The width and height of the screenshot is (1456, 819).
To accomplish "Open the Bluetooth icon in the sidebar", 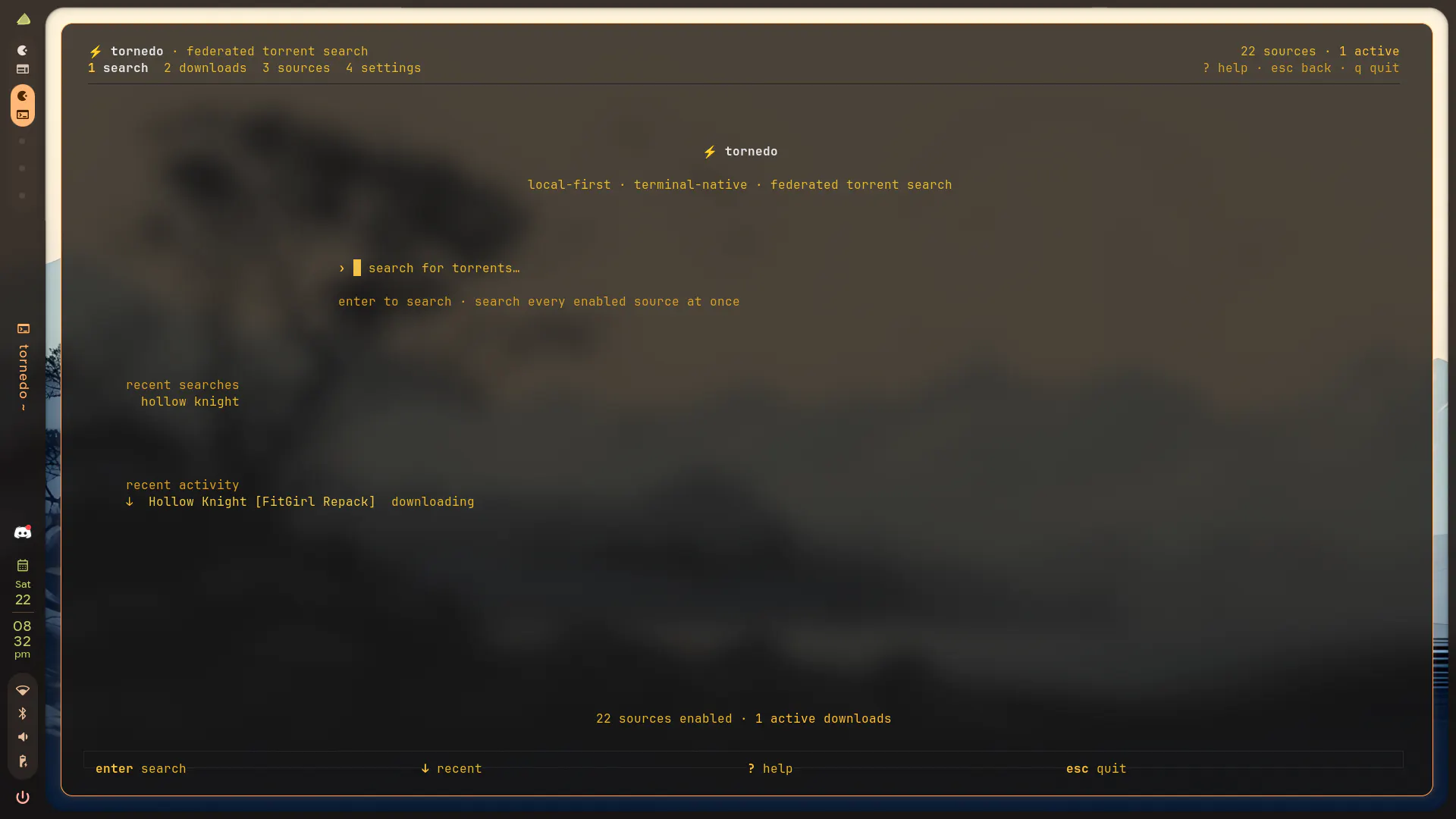I will [23, 714].
